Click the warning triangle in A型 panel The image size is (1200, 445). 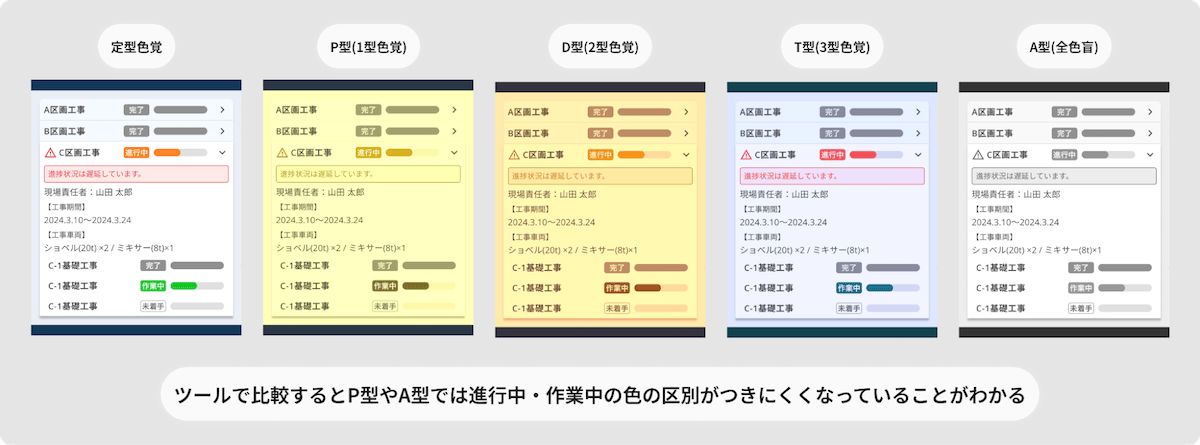(977, 154)
